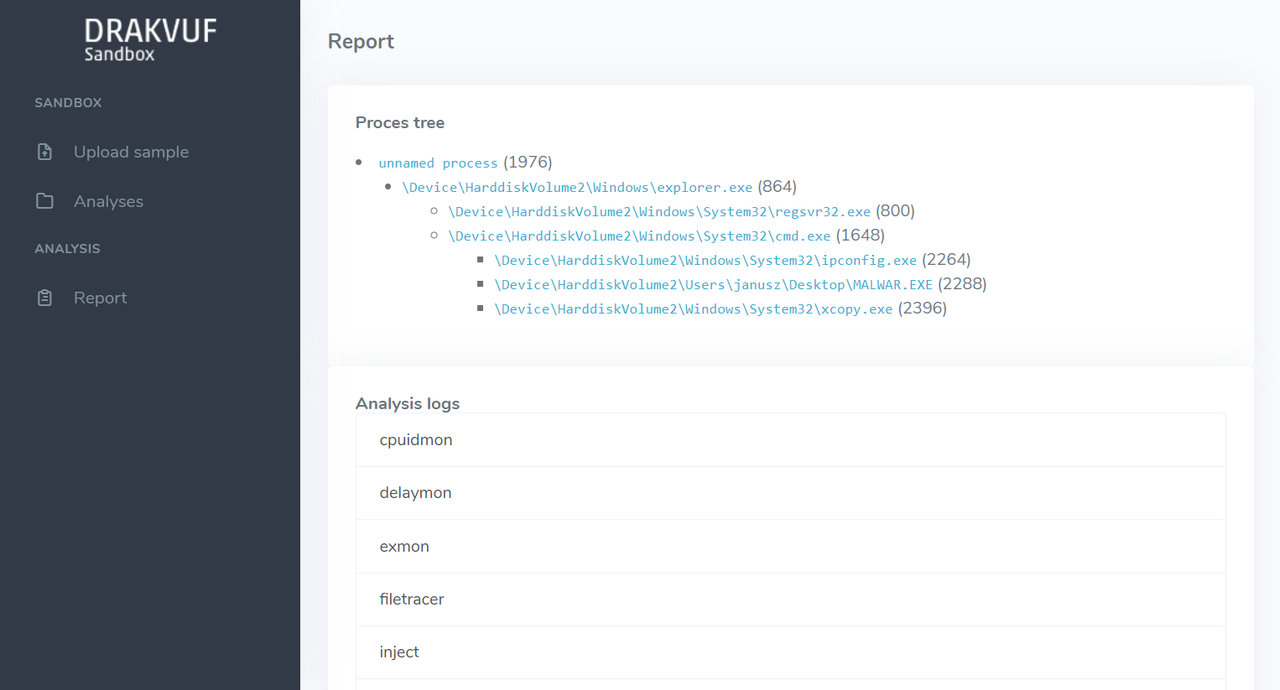Click the SANDBOX section label
This screenshot has height=690, width=1280.
tap(68, 103)
